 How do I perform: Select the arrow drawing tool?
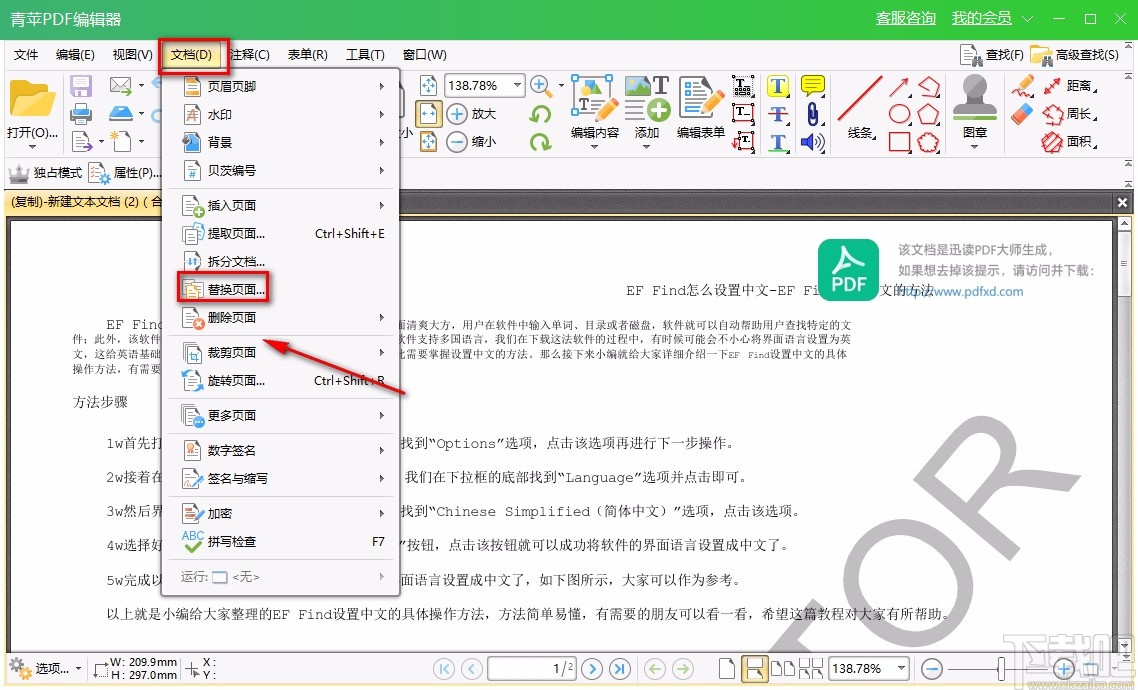(899, 87)
